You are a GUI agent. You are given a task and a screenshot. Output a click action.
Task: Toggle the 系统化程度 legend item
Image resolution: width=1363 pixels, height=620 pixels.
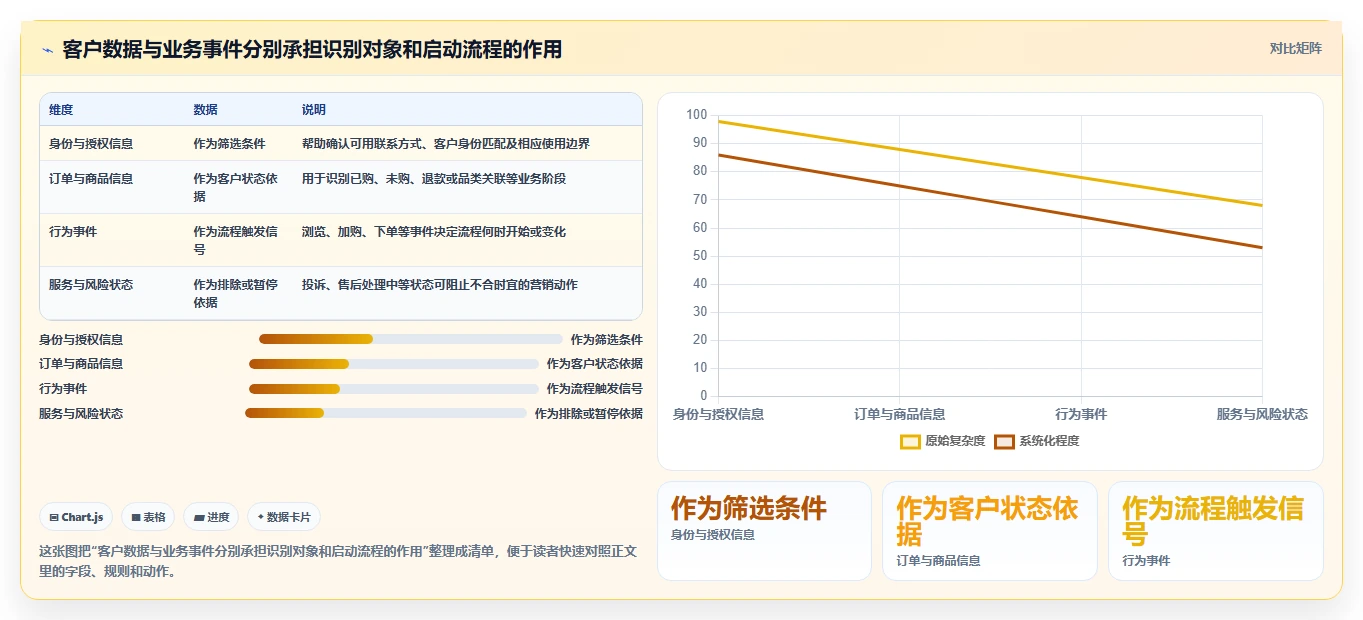tap(1037, 441)
